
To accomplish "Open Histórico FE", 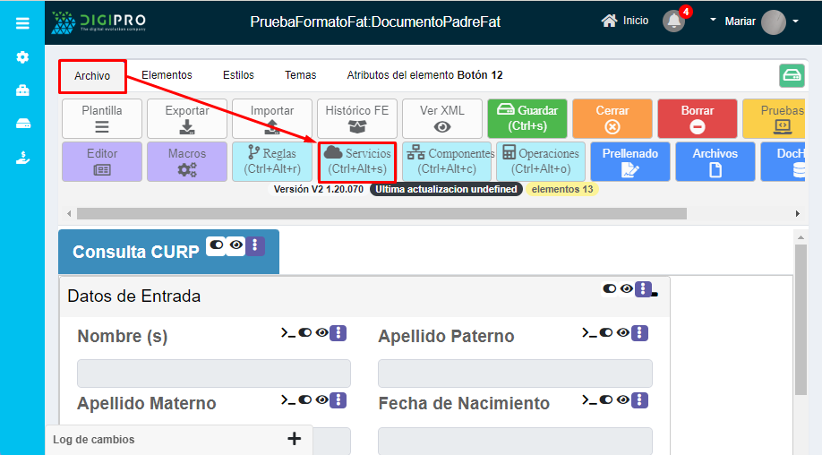I will click(x=357, y=119).
